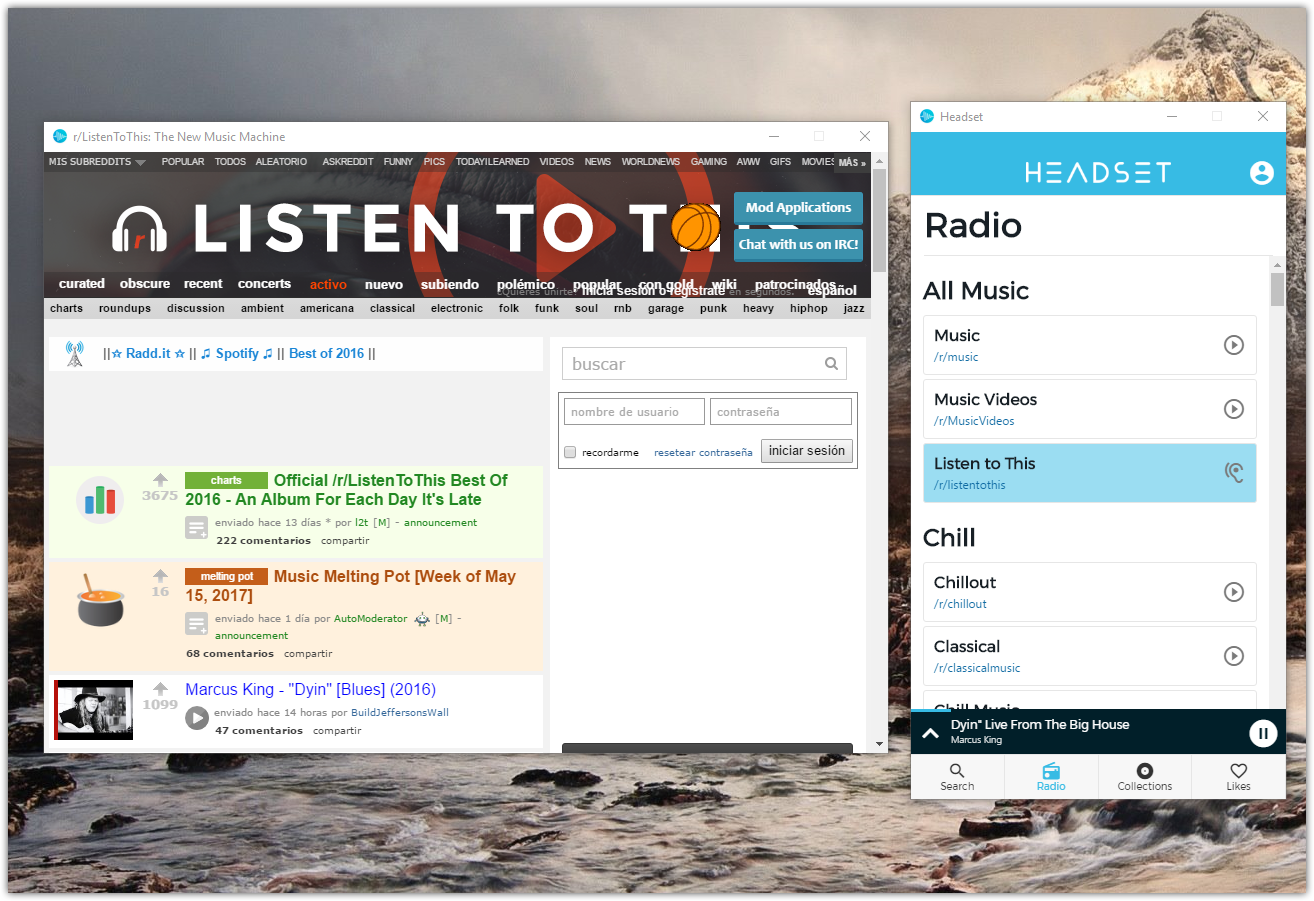Screen dimensions: 1314x901
Task: Open the MÁS navigation dropdown
Action: (851, 161)
